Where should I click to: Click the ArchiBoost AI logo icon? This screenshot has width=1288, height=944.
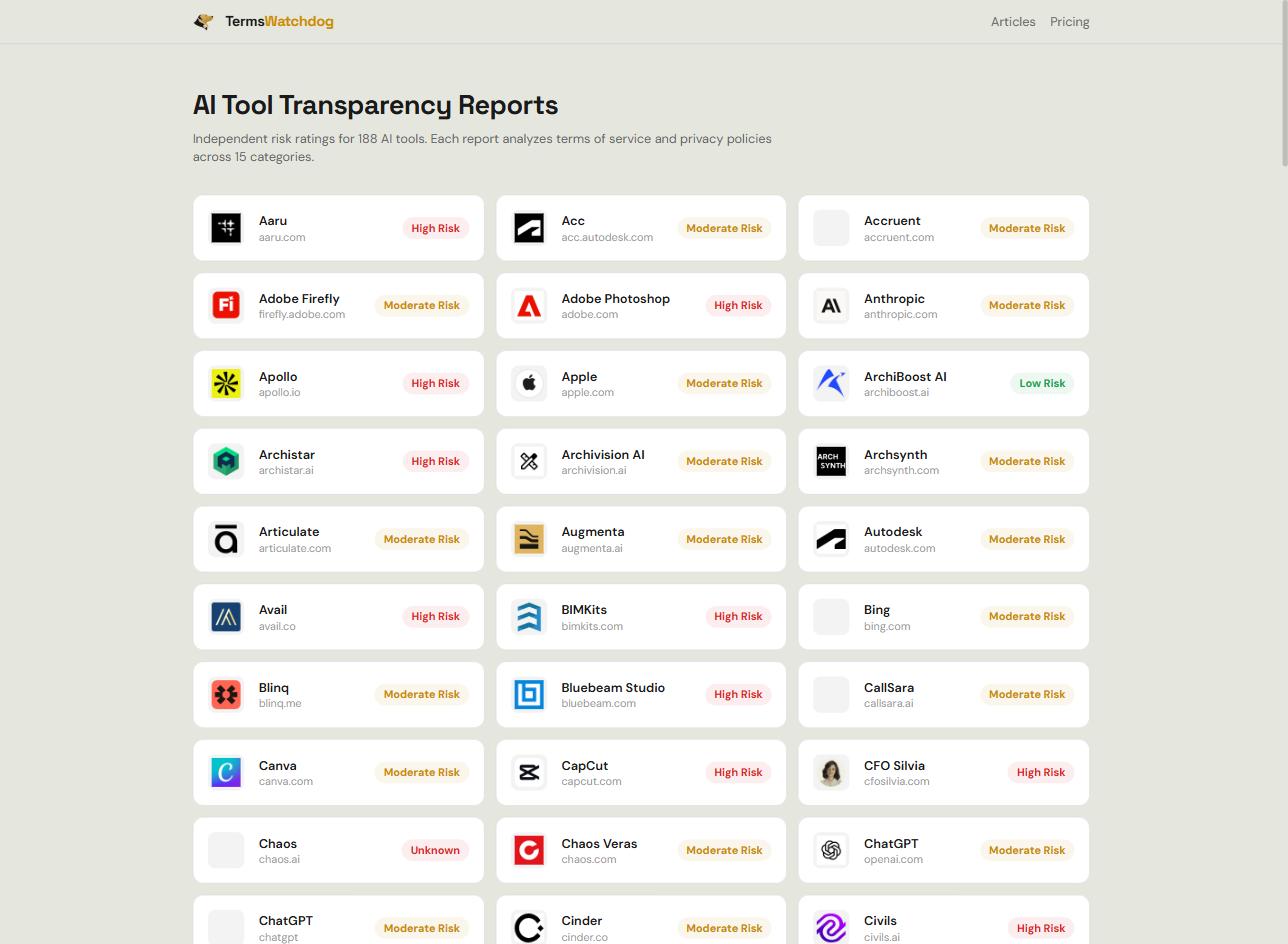[831, 383]
